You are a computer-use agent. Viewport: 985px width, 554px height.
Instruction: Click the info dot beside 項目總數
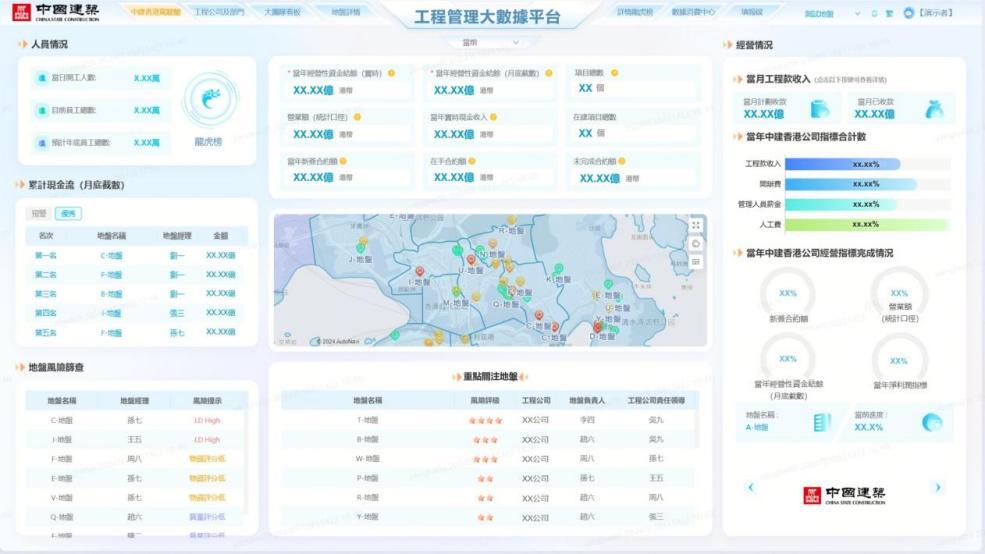point(614,73)
